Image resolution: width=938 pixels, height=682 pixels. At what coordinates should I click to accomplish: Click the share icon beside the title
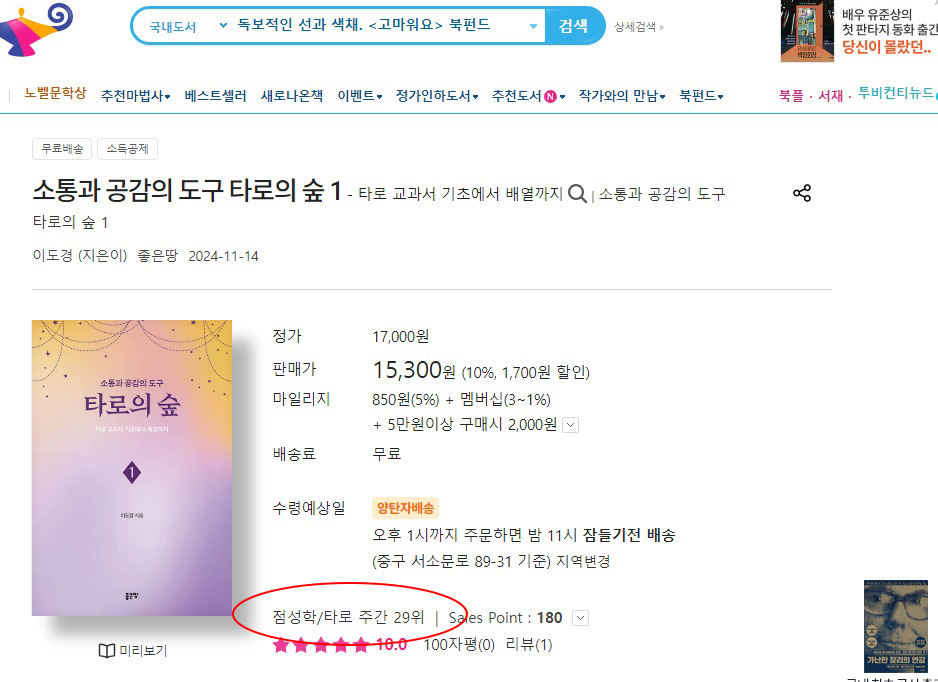[802, 193]
